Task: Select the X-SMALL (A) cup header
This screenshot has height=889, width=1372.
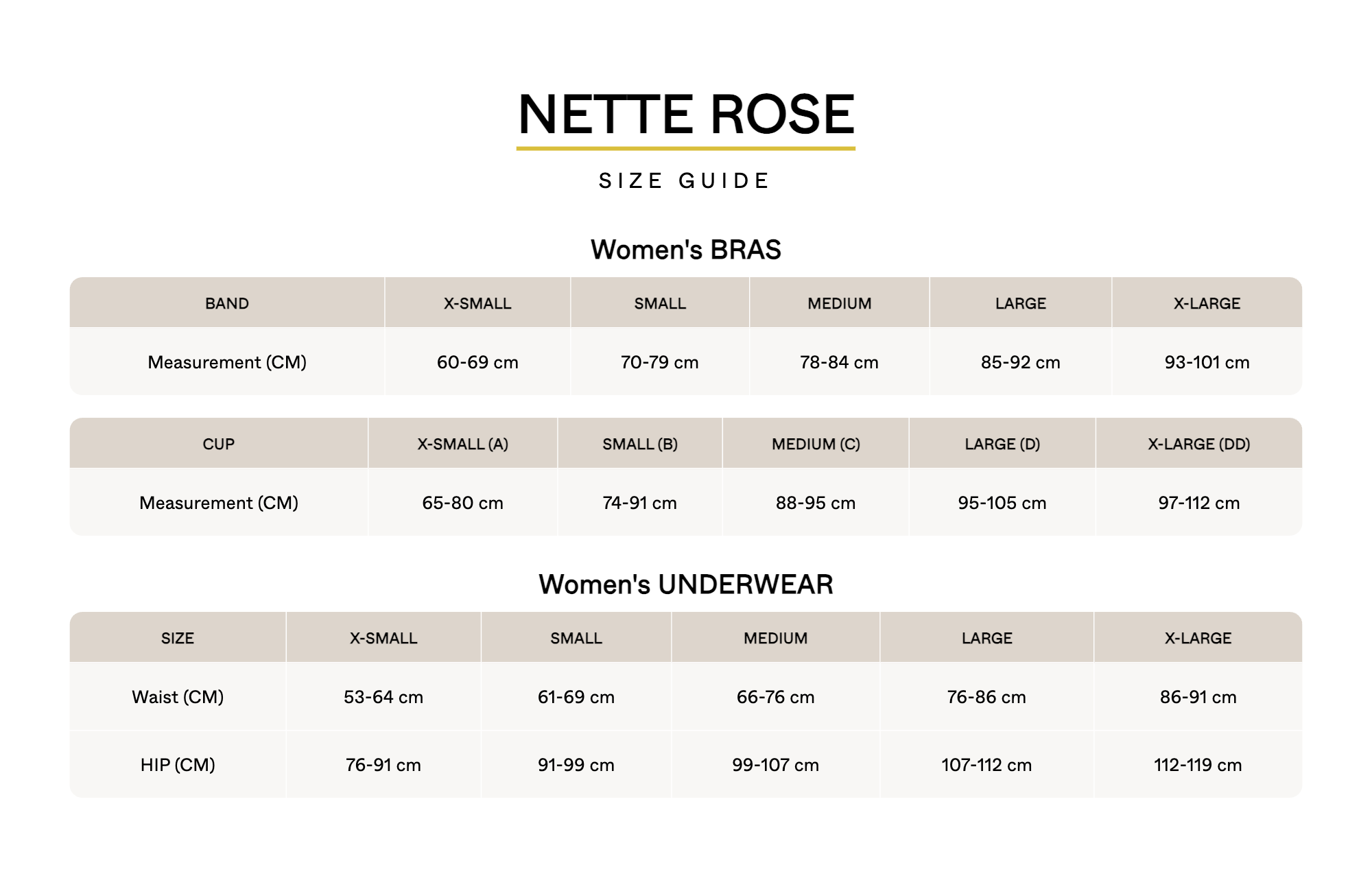Action: [x=463, y=444]
